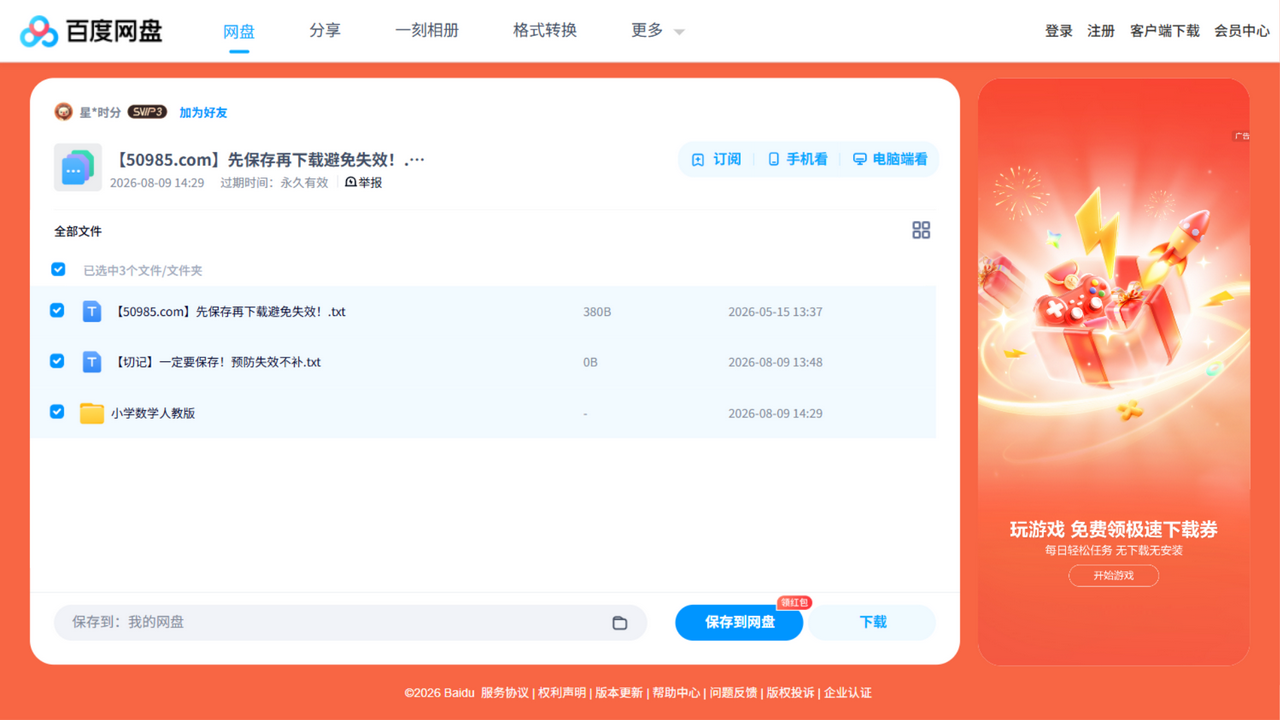Open file 【切记】一定要保存！预防失效不补.txt

coord(216,362)
